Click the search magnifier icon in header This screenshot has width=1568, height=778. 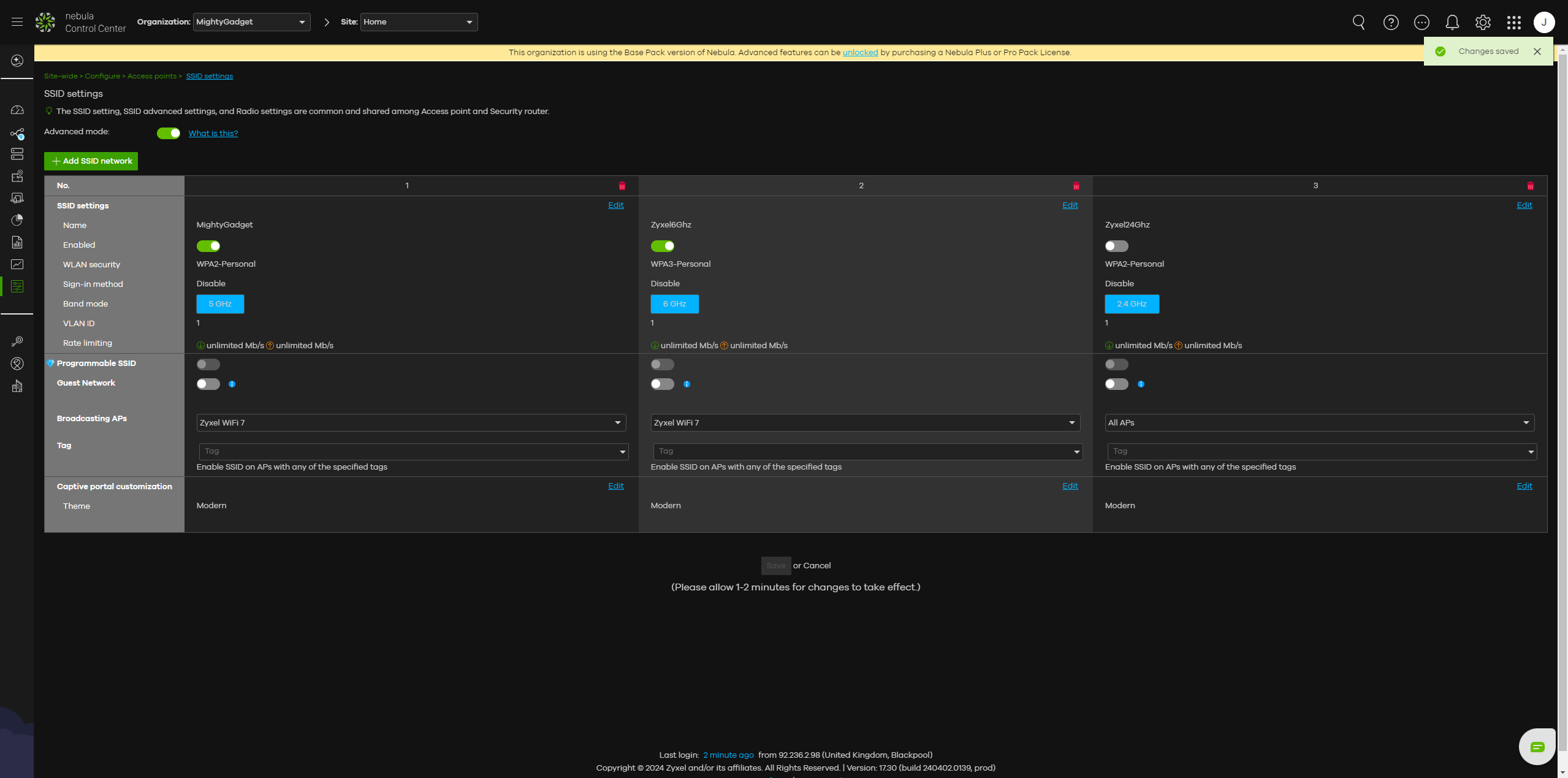pyautogui.click(x=1358, y=23)
